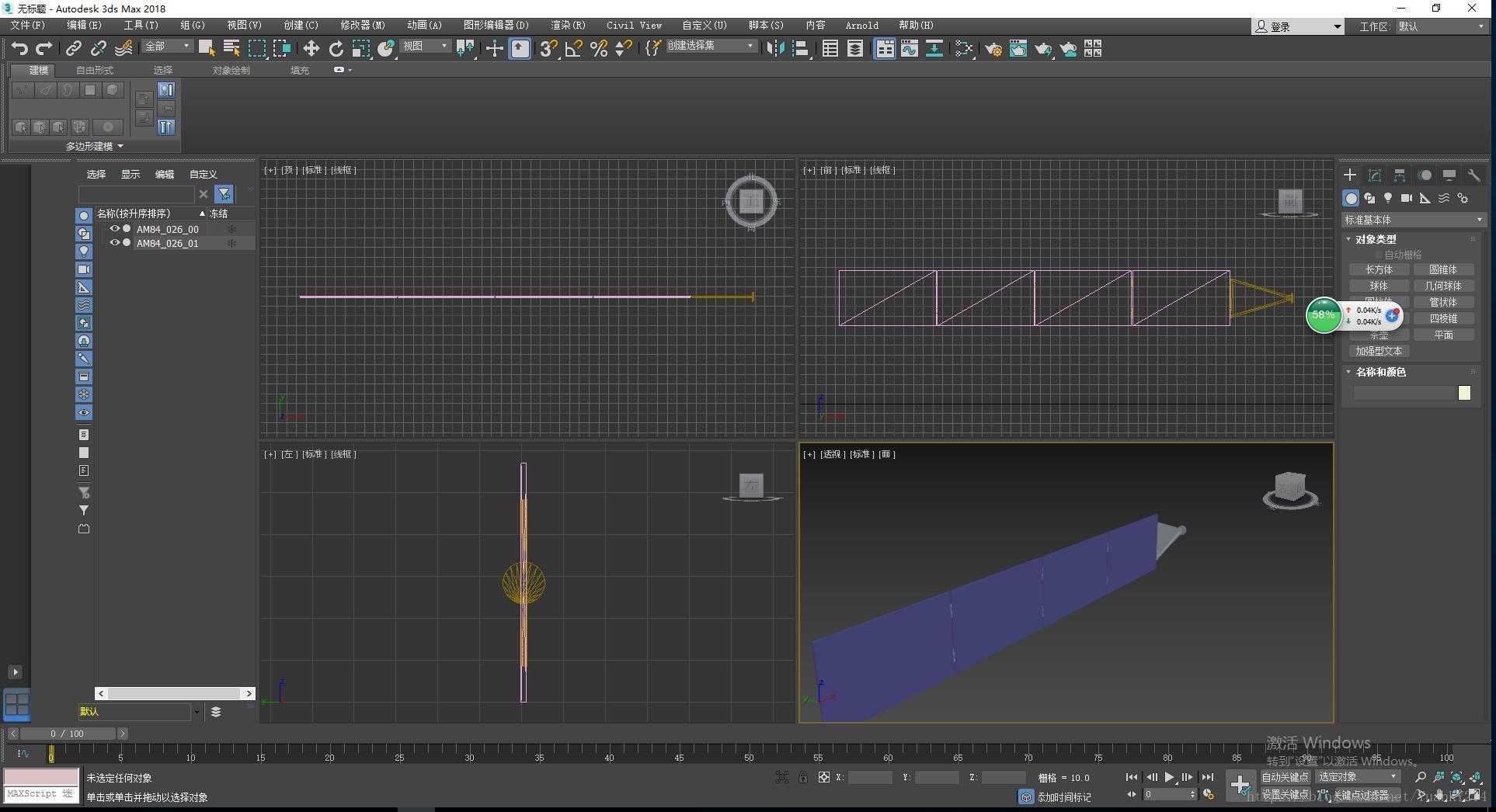The image size is (1496, 812).
Task: Open Rendered Frame Window icon
Action: [x=1018, y=48]
